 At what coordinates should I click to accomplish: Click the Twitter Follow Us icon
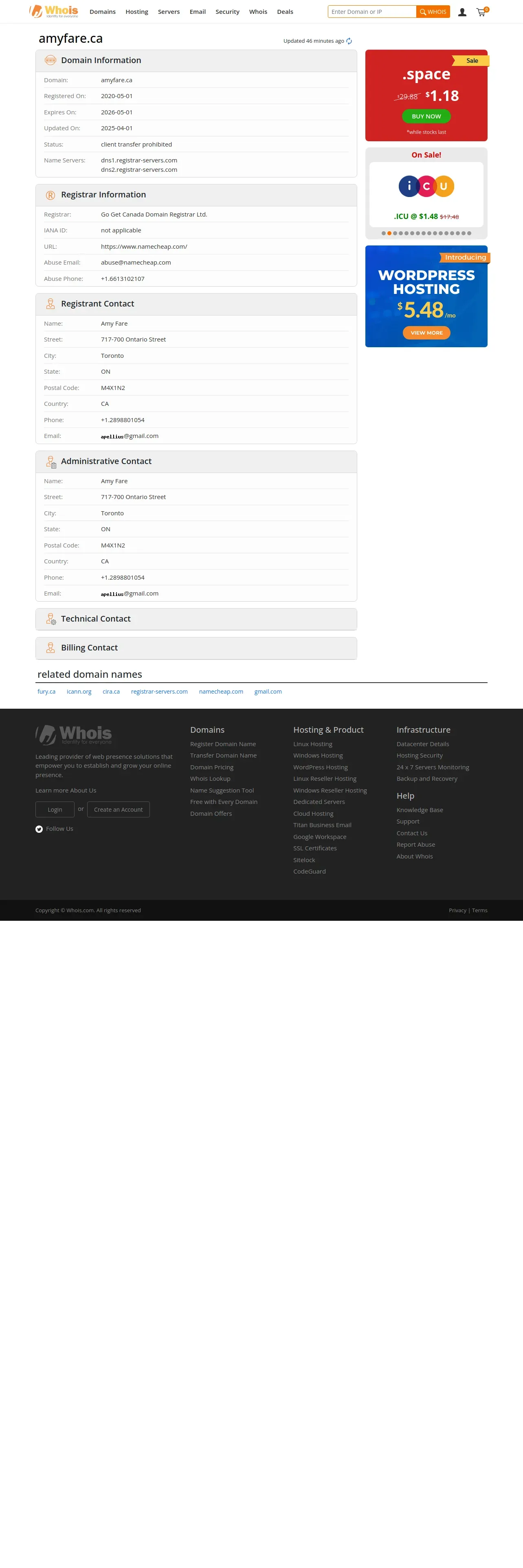39,829
